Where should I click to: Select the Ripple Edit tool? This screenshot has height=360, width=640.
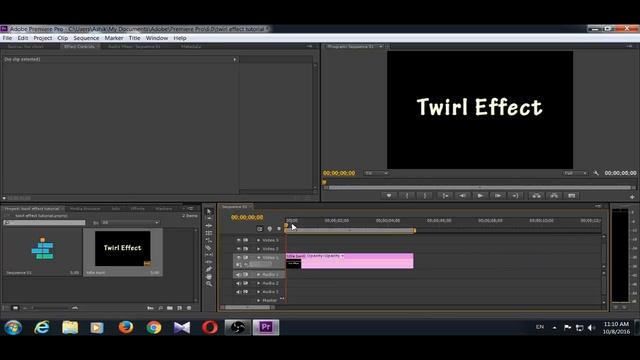tap(209, 226)
